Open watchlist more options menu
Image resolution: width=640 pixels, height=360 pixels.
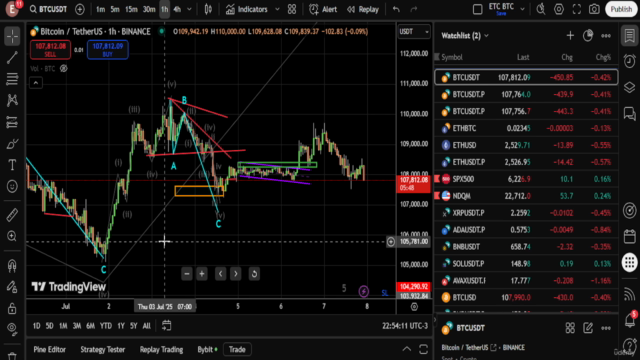606,36
